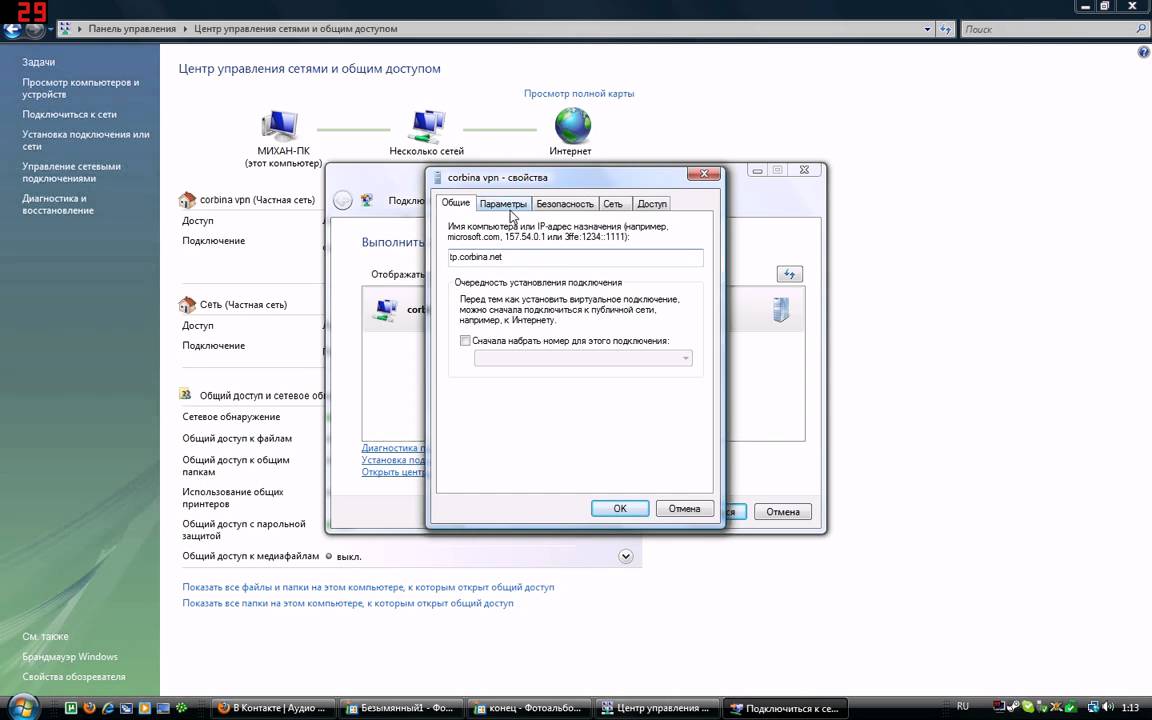Click Подключиться к сети in sidebar

pos(69,115)
